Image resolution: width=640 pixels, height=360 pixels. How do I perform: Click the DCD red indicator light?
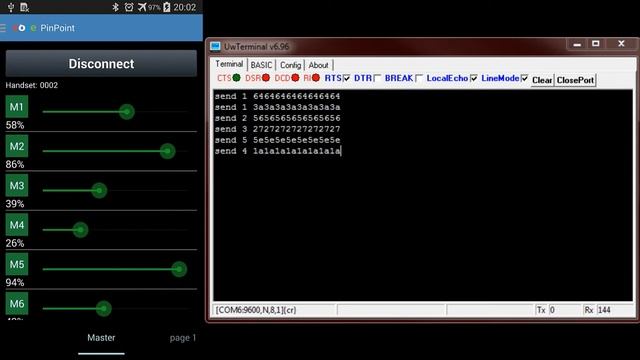[x=295, y=78]
